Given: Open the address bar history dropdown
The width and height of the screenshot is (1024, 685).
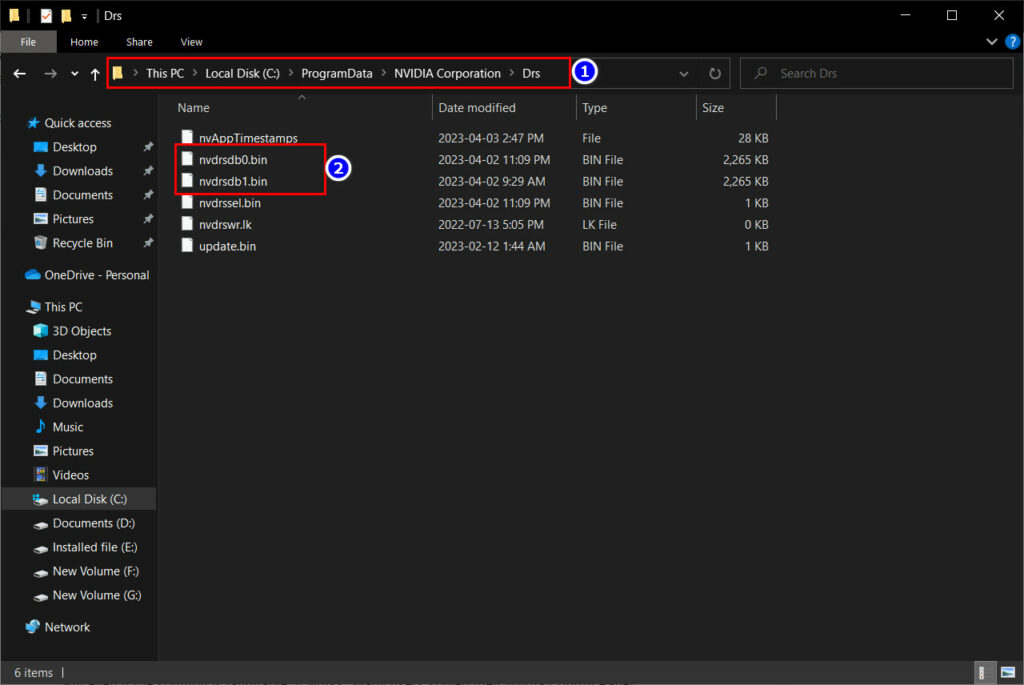Looking at the screenshot, I should 684,74.
